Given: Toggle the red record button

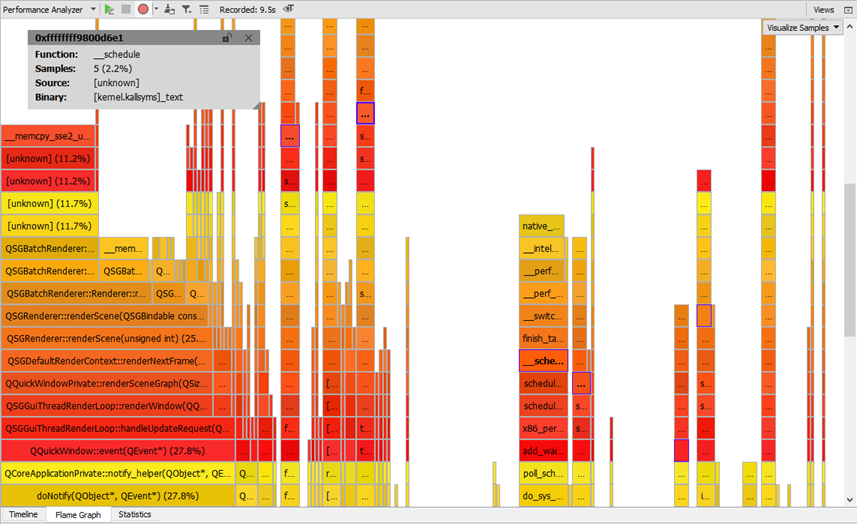Looking at the screenshot, I should click(x=143, y=9).
